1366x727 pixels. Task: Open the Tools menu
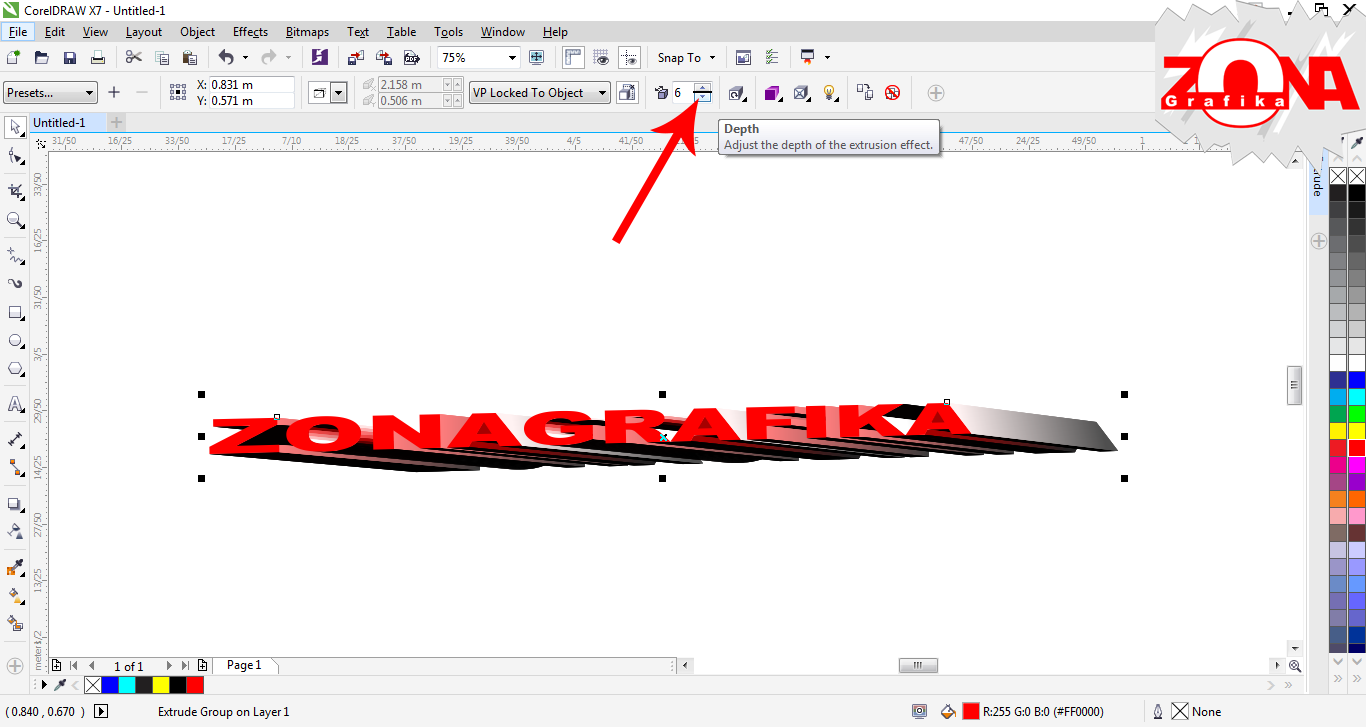(x=449, y=32)
